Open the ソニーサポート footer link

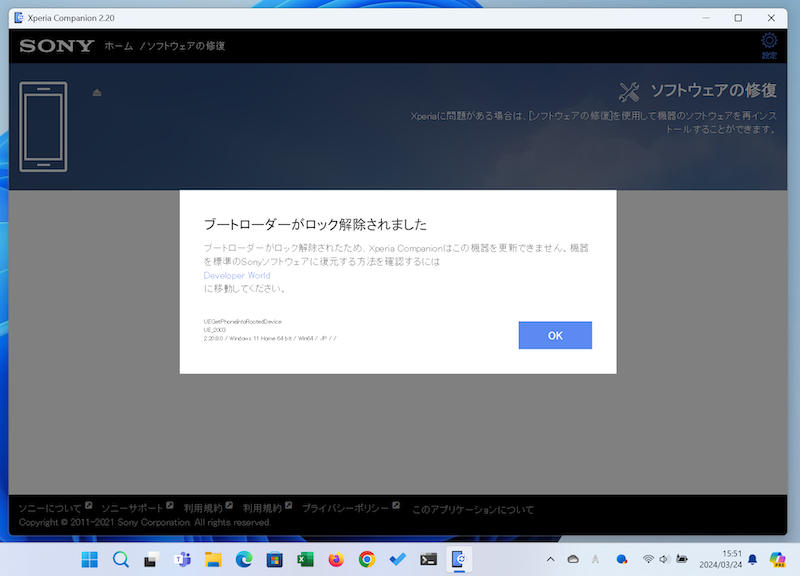pyautogui.click(x=132, y=509)
